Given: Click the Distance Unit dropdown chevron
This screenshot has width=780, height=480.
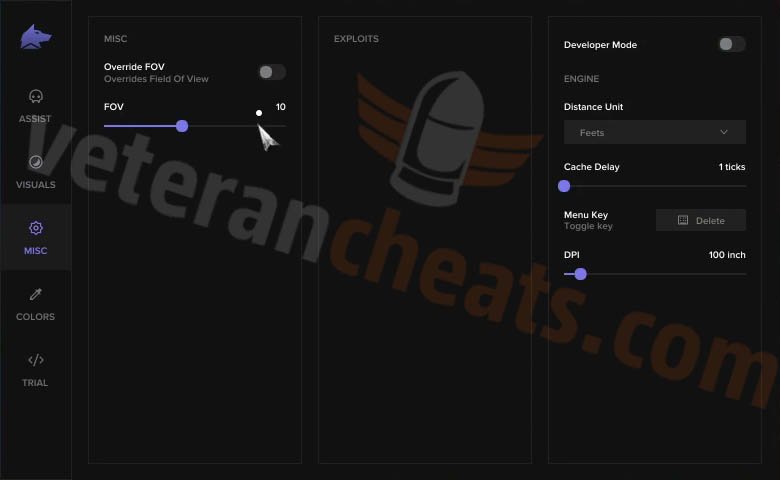Looking at the screenshot, I should pos(724,132).
